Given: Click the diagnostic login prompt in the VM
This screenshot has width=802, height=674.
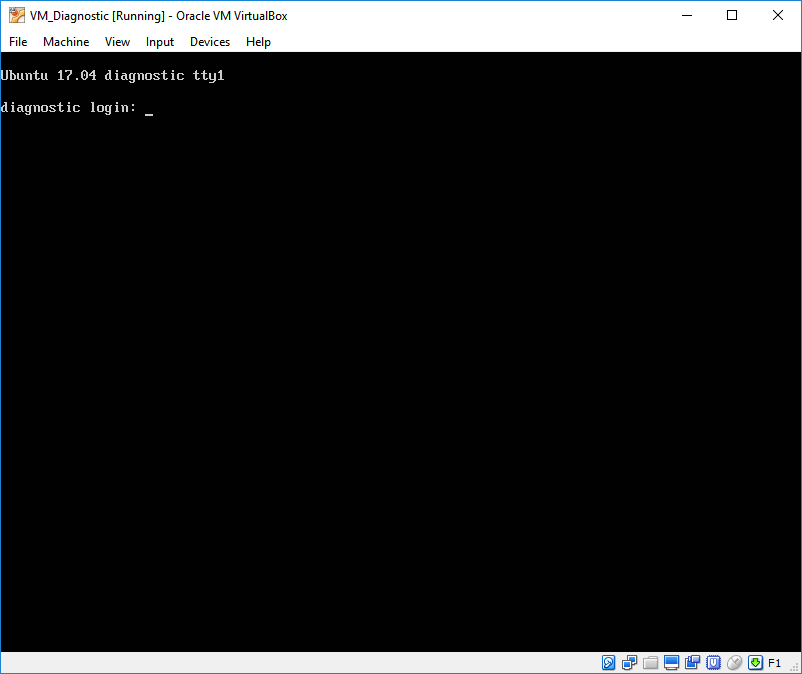Looking at the screenshot, I should pyautogui.click(x=69, y=108).
